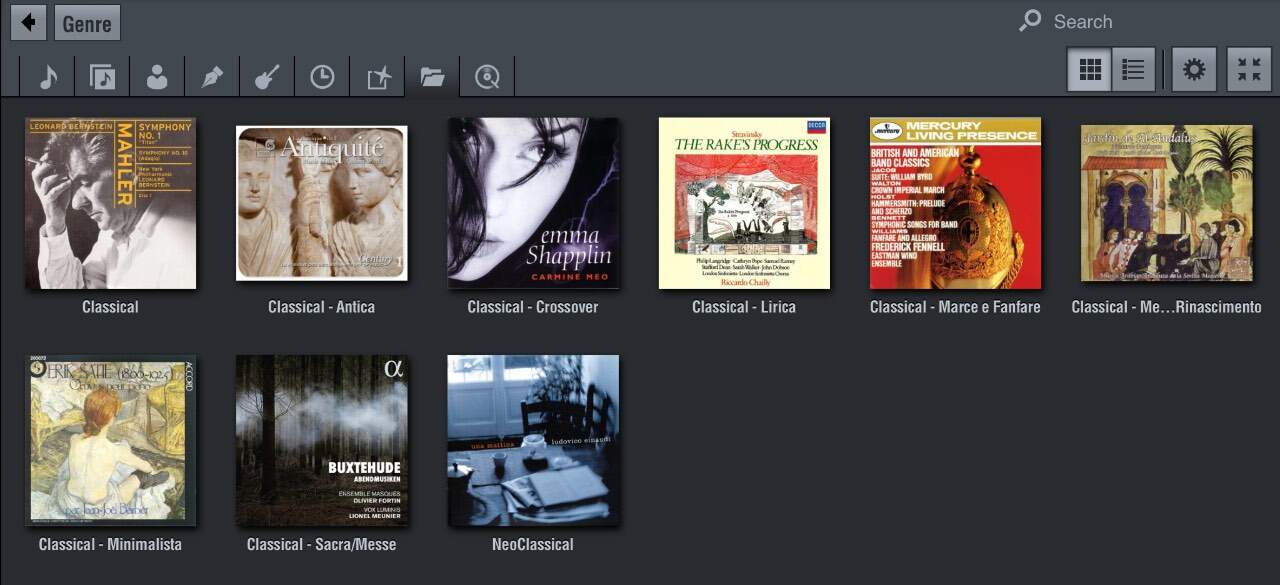The height and width of the screenshot is (585, 1280).
Task: Switch to list view
Action: 1133,70
